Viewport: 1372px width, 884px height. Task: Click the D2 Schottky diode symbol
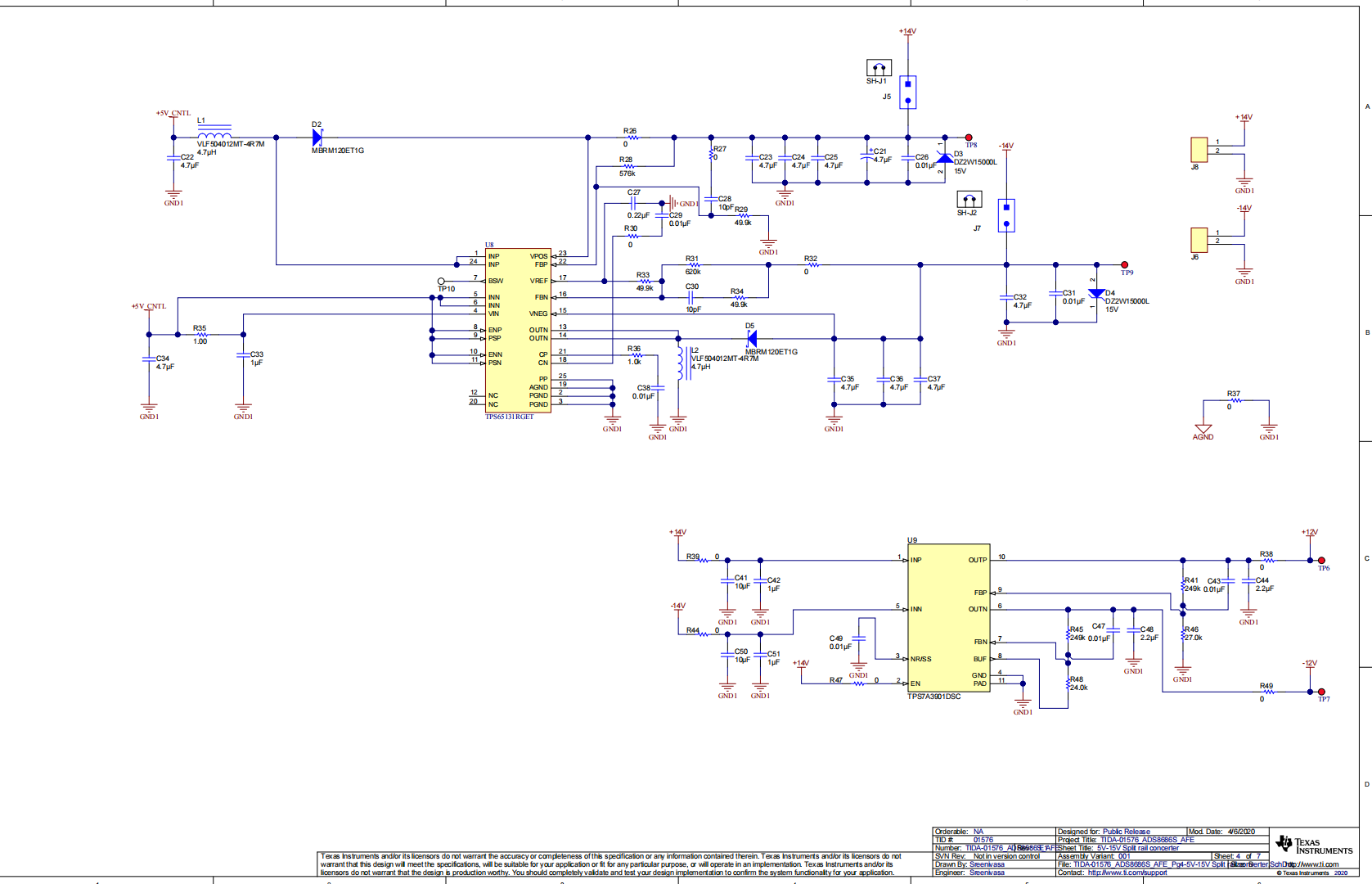[317, 138]
